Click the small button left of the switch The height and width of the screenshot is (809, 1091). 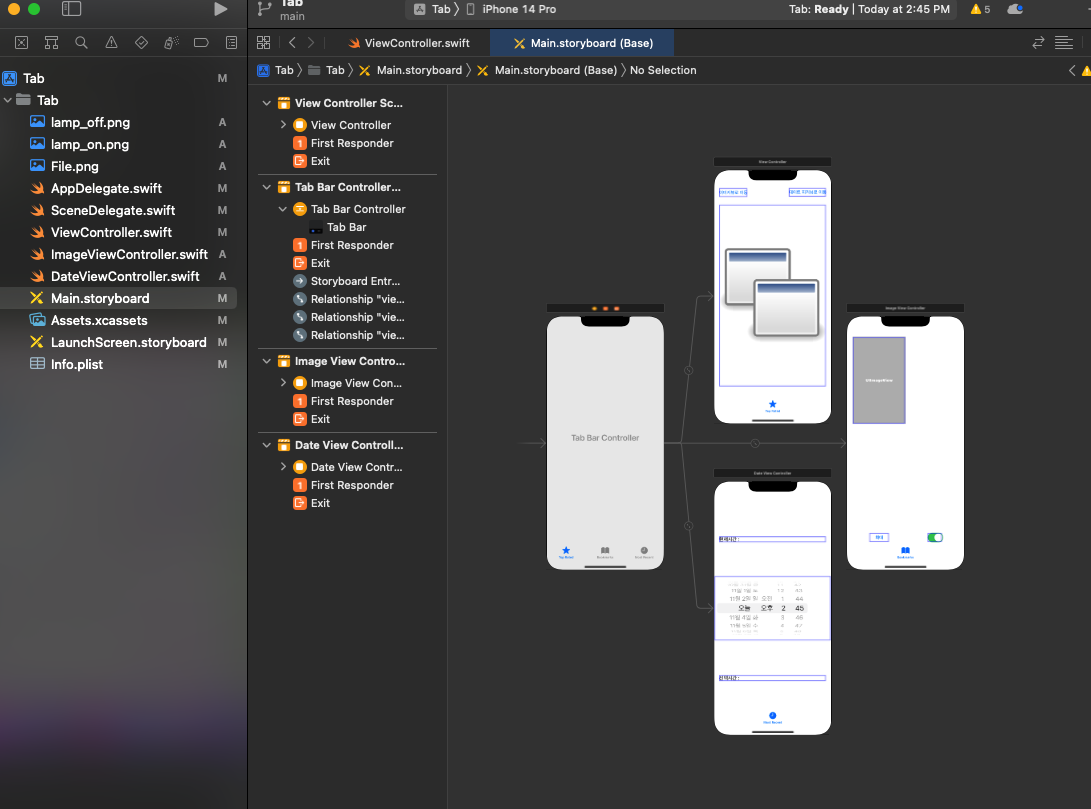pos(879,538)
